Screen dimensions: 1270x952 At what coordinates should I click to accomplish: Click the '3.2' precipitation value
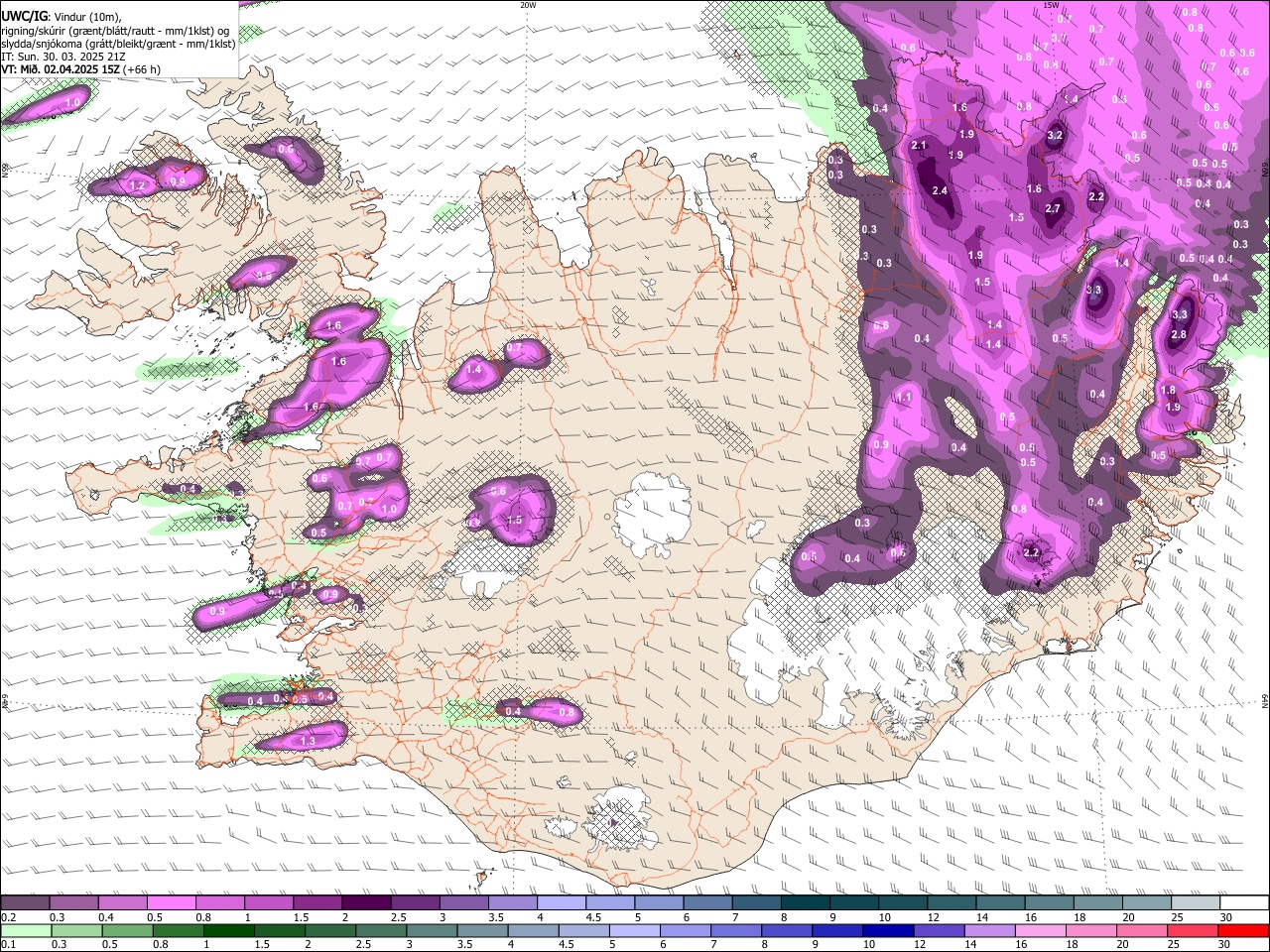click(x=1055, y=136)
